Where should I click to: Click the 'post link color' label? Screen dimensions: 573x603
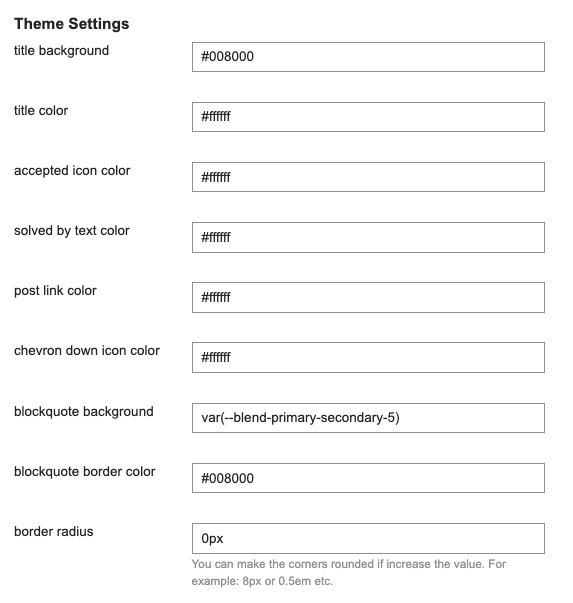tap(55, 291)
